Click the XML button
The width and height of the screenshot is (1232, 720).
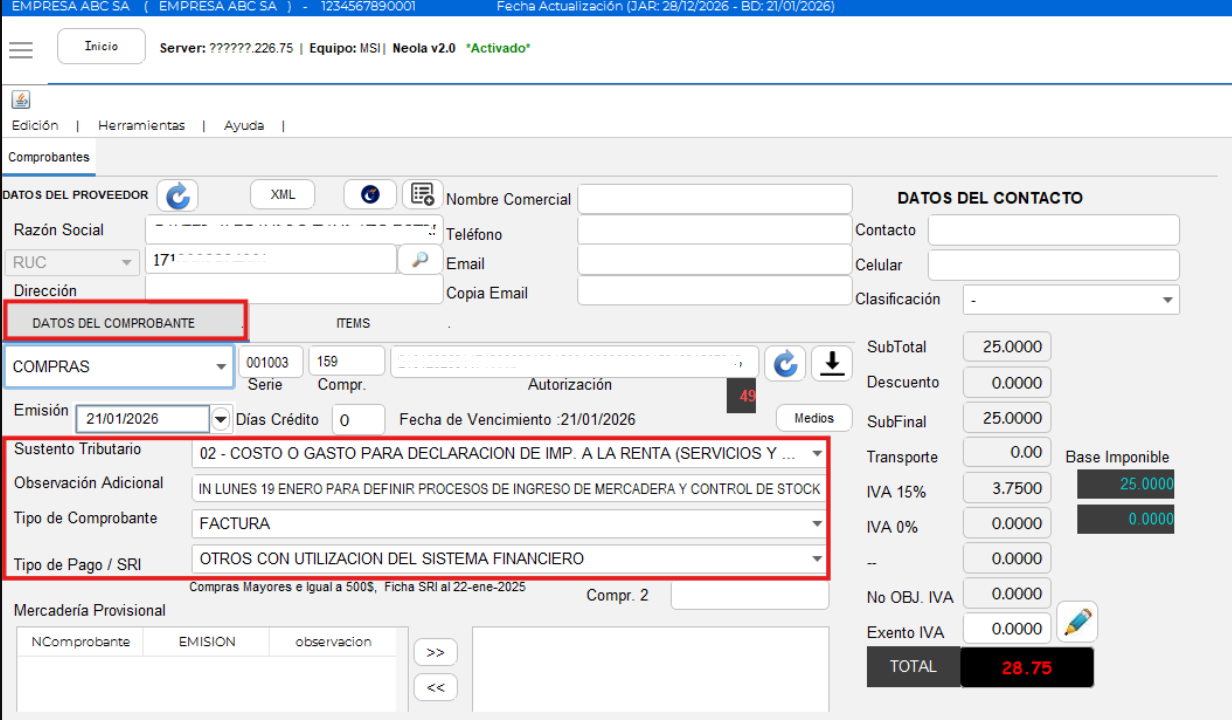coord(283,195)
